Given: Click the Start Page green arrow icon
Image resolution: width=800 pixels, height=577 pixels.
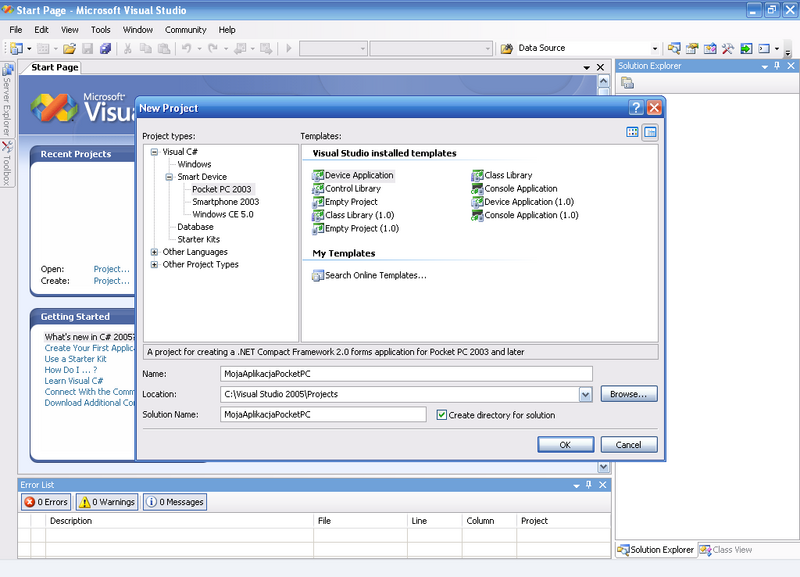Looking at the screenshot, I should (746, 48).
